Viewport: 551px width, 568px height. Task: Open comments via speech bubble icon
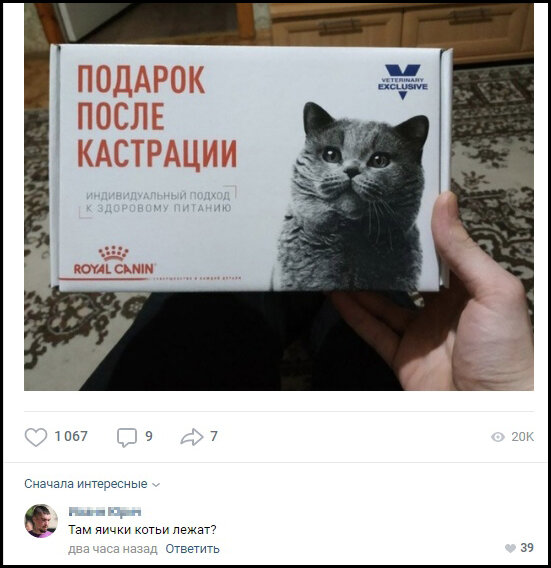127,437
